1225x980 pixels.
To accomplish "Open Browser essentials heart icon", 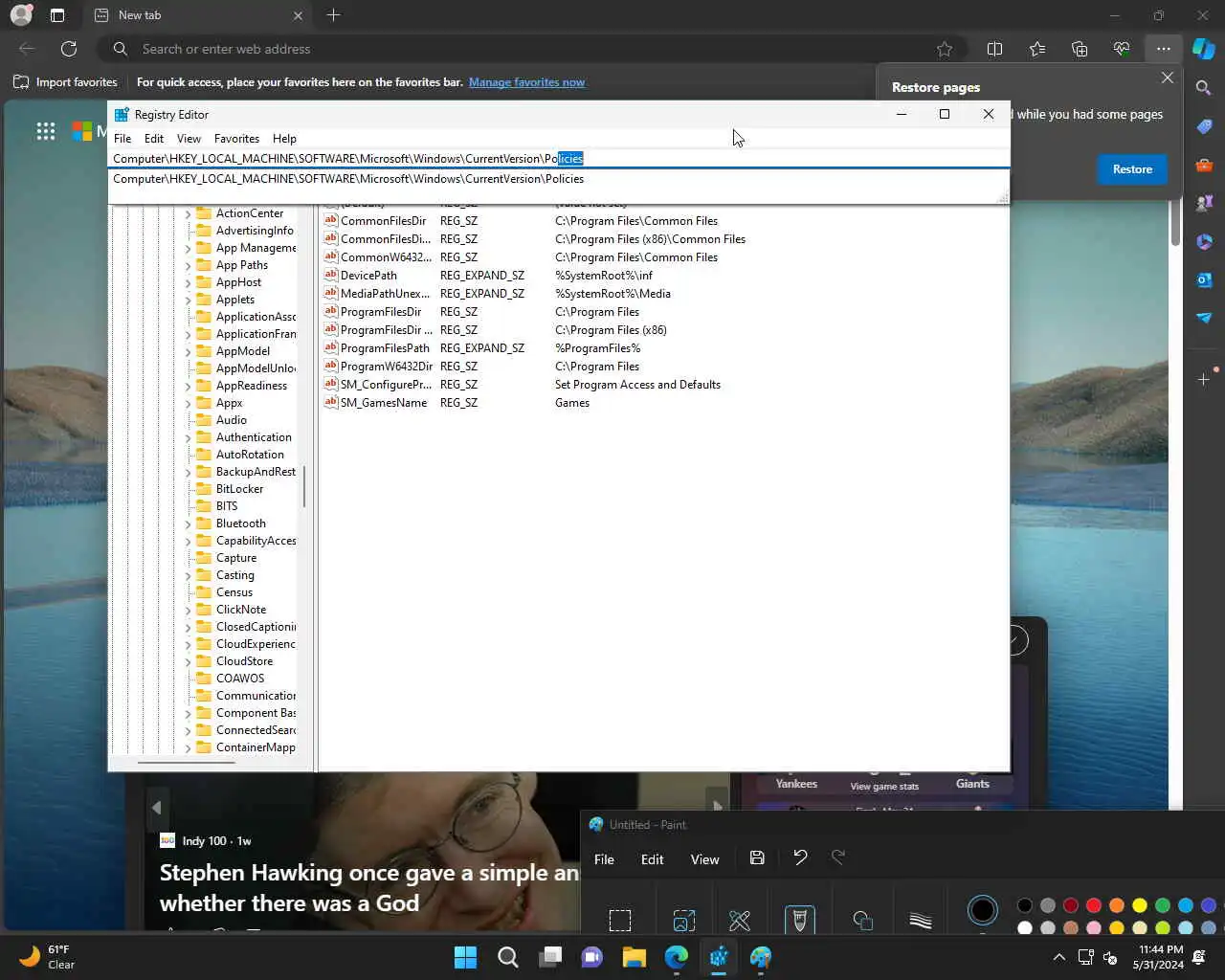I will pos(1122,49).
